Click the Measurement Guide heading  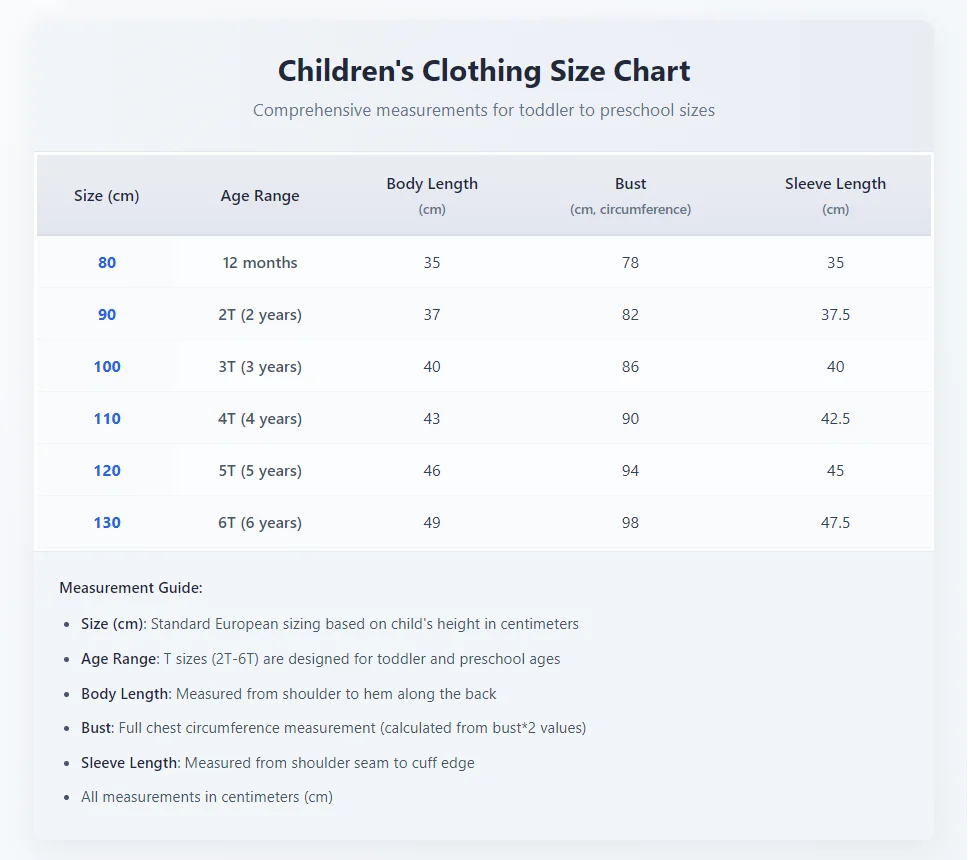[x=131, y=588]
